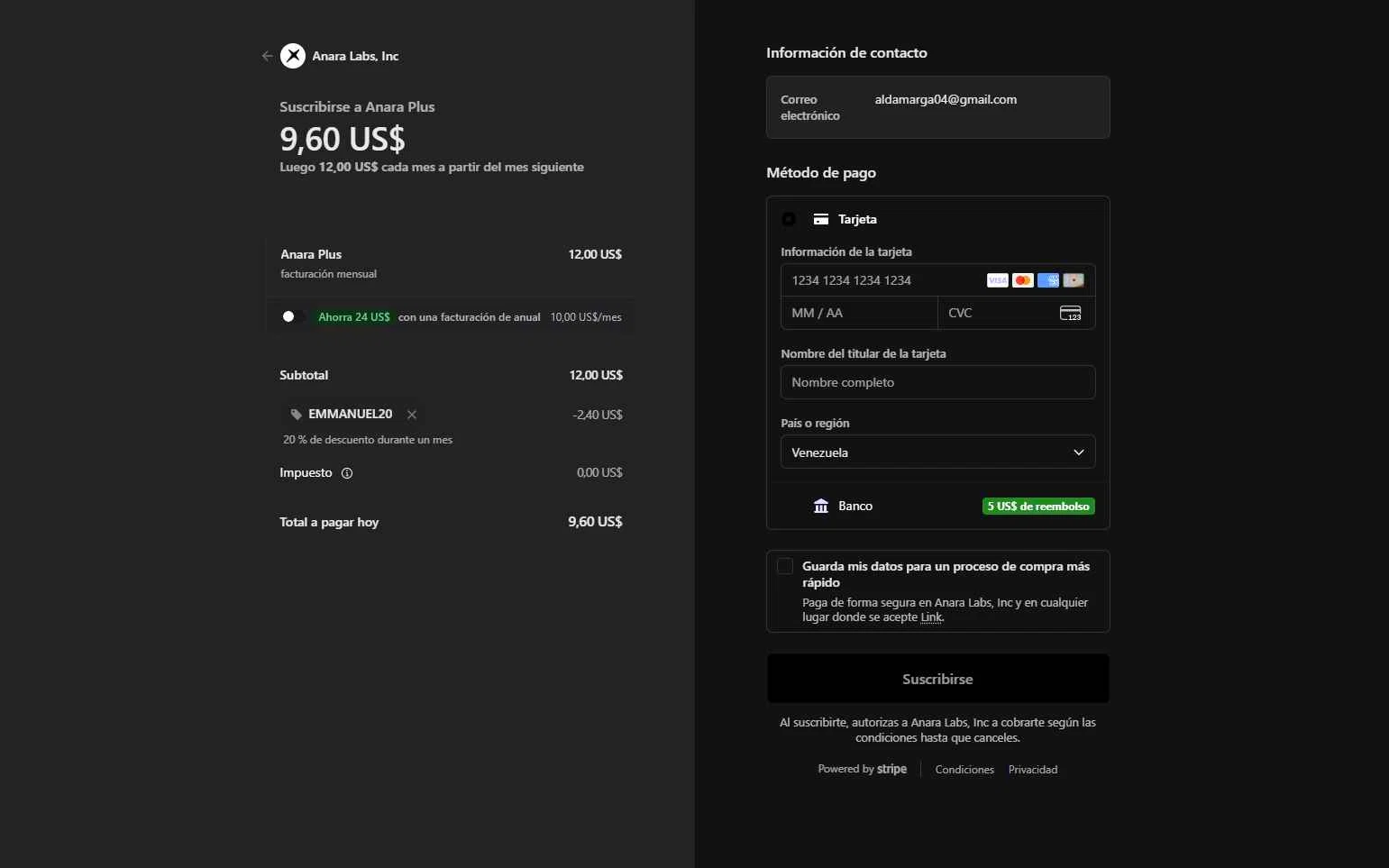Focus the Nombre completo field
Image resolution: width=1389 pixels, height=868 pixels.
click(x=937, y=382)
